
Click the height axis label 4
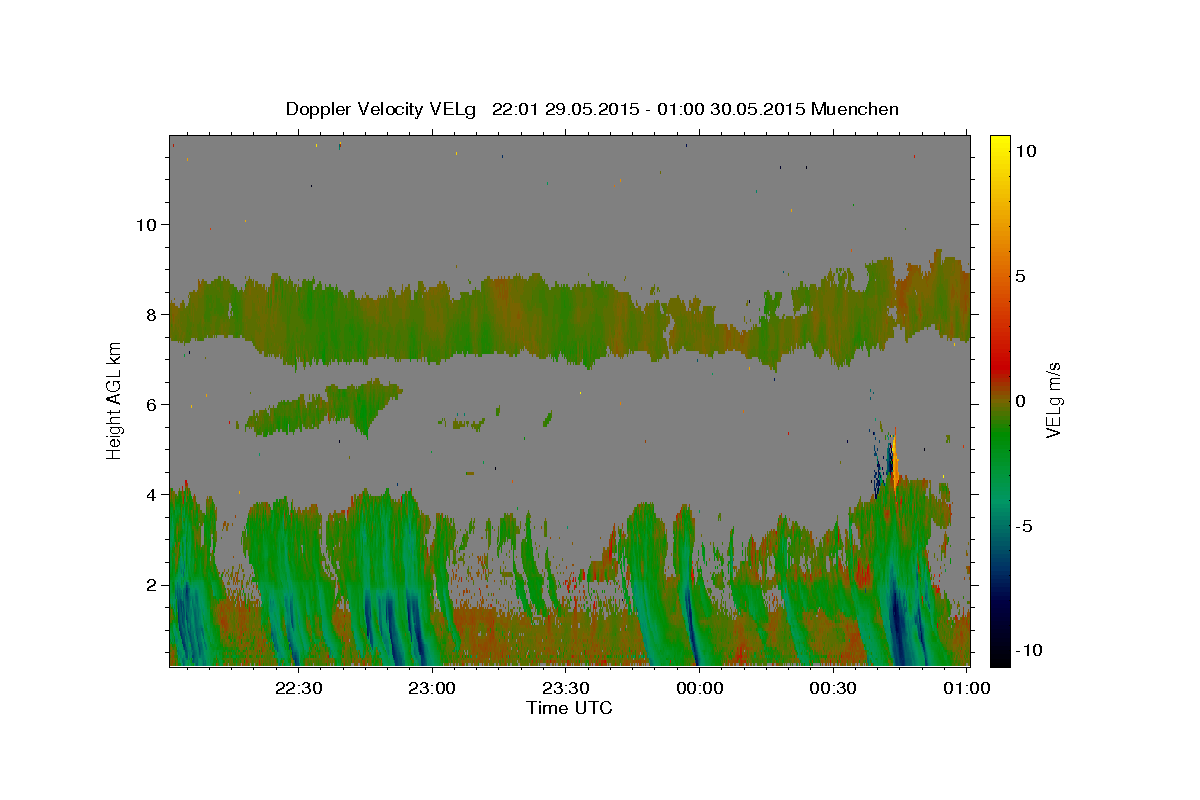click(x=152, y=494)
